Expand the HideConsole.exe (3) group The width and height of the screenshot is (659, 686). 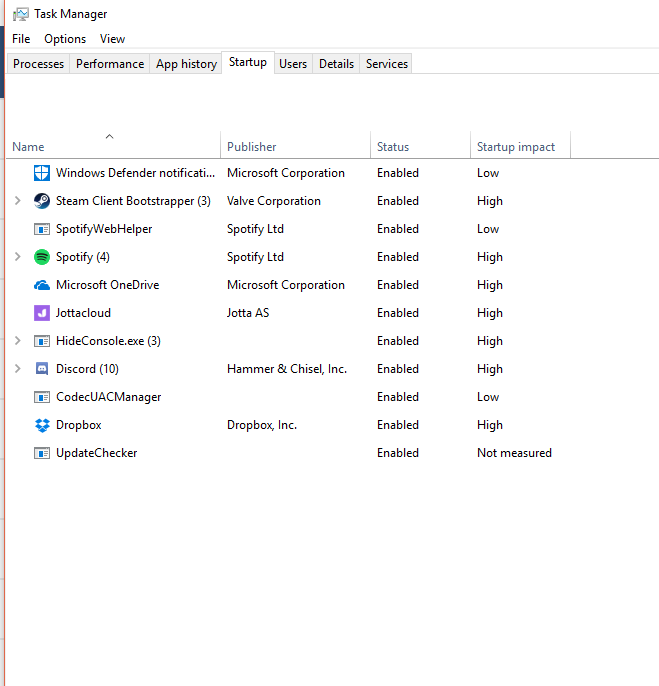tap(18, 341)
